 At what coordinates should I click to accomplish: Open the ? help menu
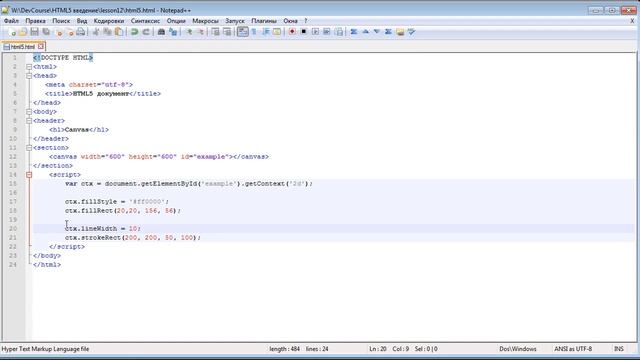(x=305, y=21)
